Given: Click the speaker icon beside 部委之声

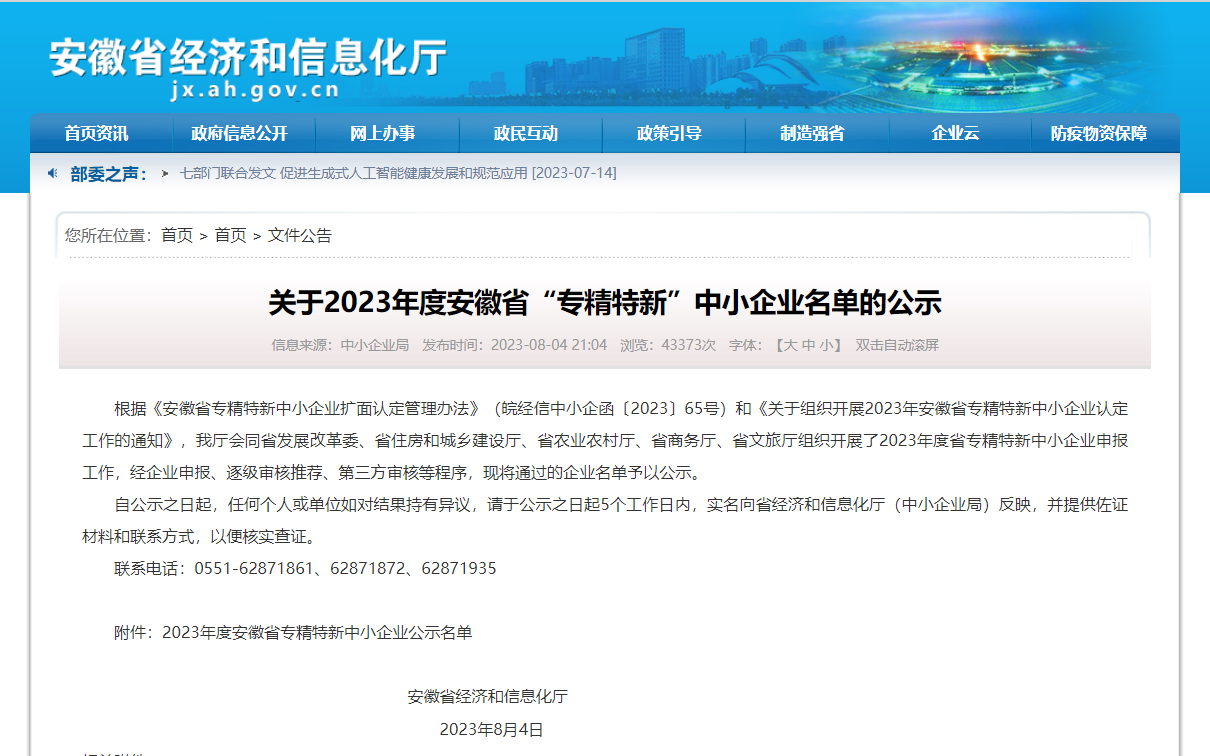Looking at the screenshot, I should [x=53, y=173].
